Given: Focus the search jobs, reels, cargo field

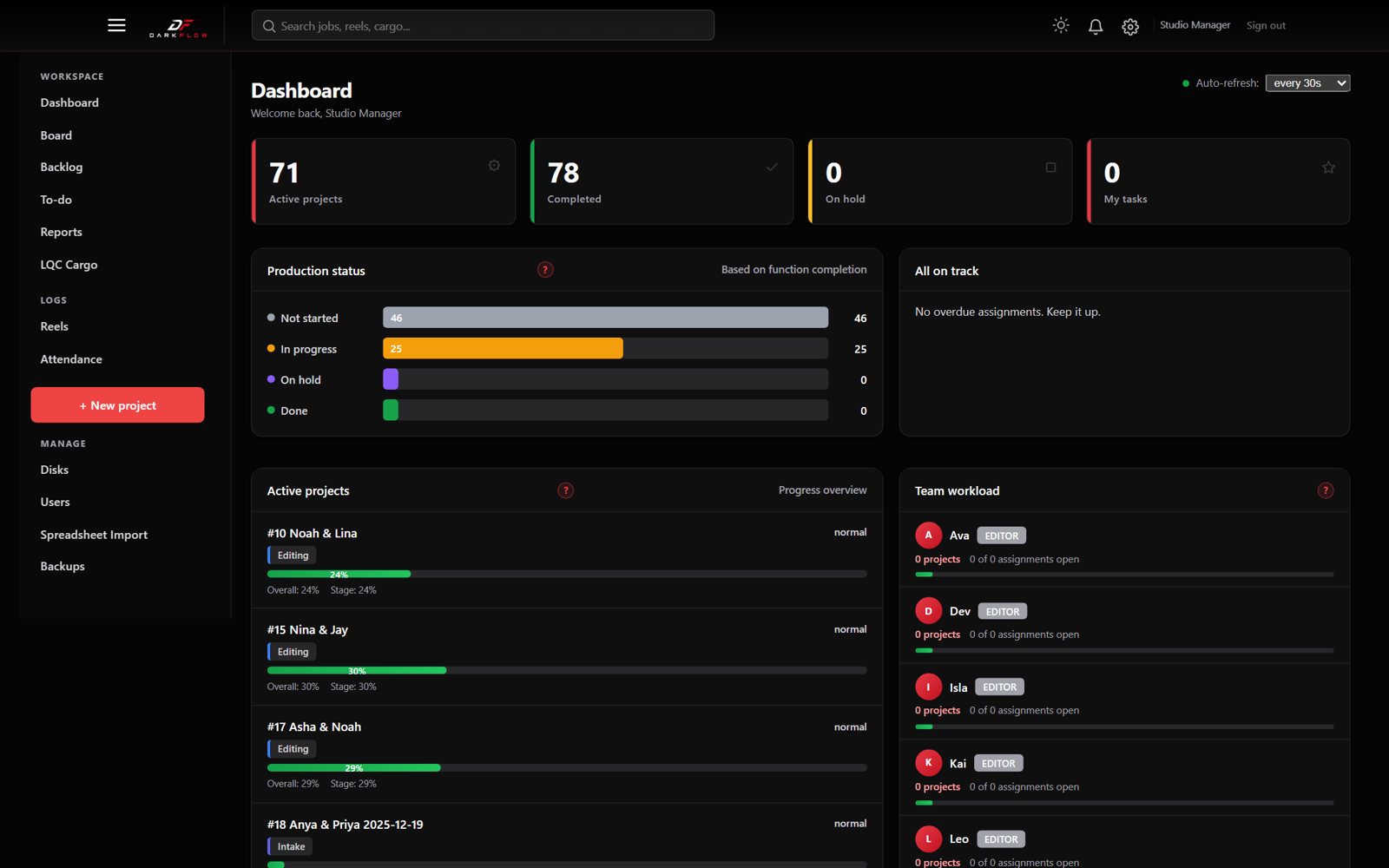Looking at the screenshot, I should [483, 26].
